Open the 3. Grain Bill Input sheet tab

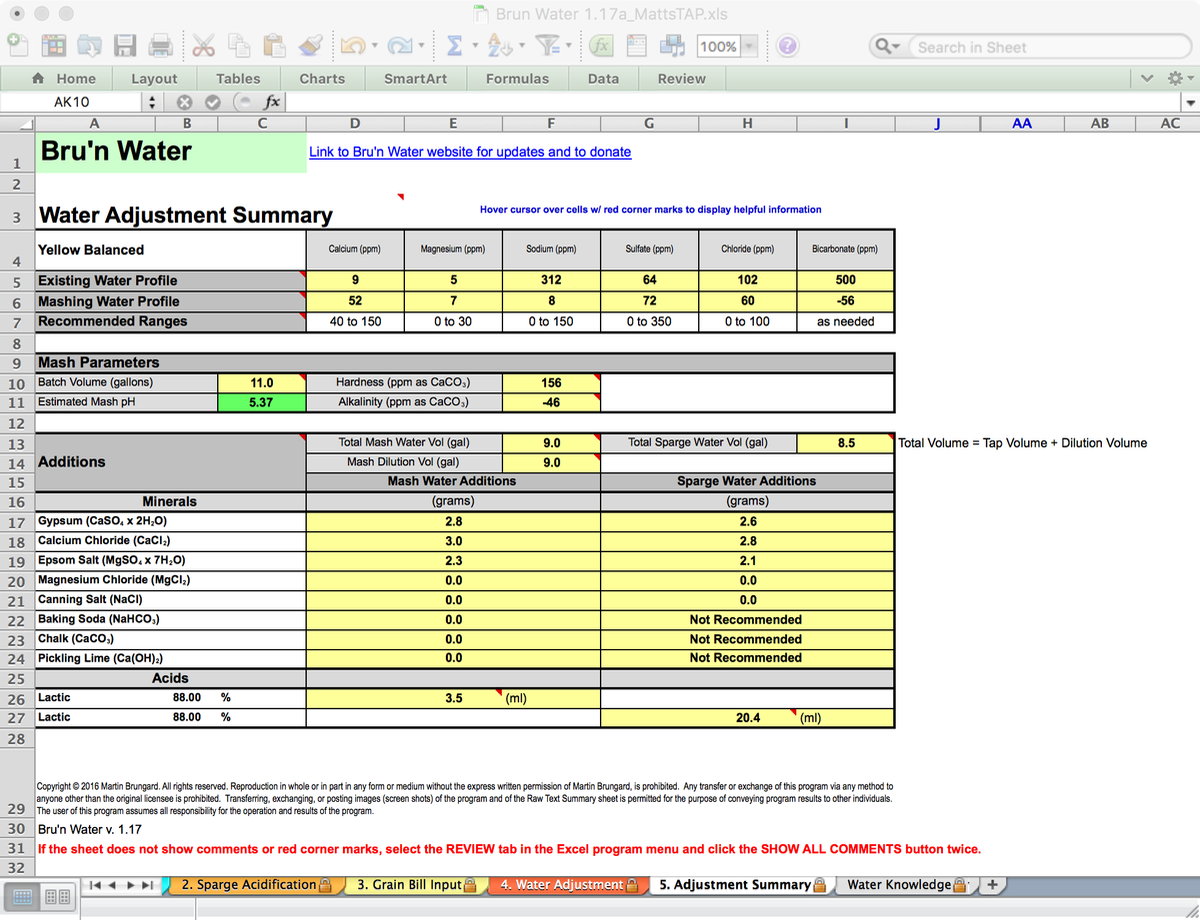pos(411,884)
